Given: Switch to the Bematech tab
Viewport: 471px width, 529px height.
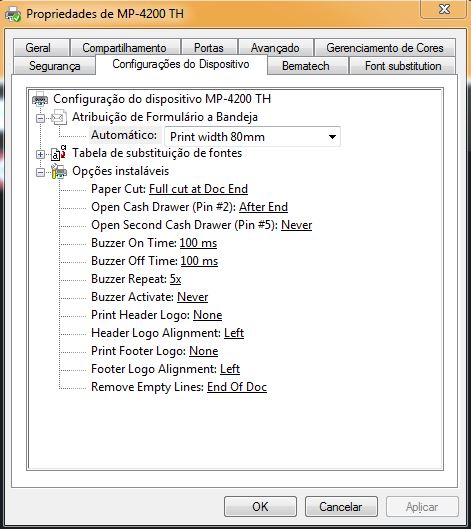Looking at the screenshot, I should coord(306,66).
